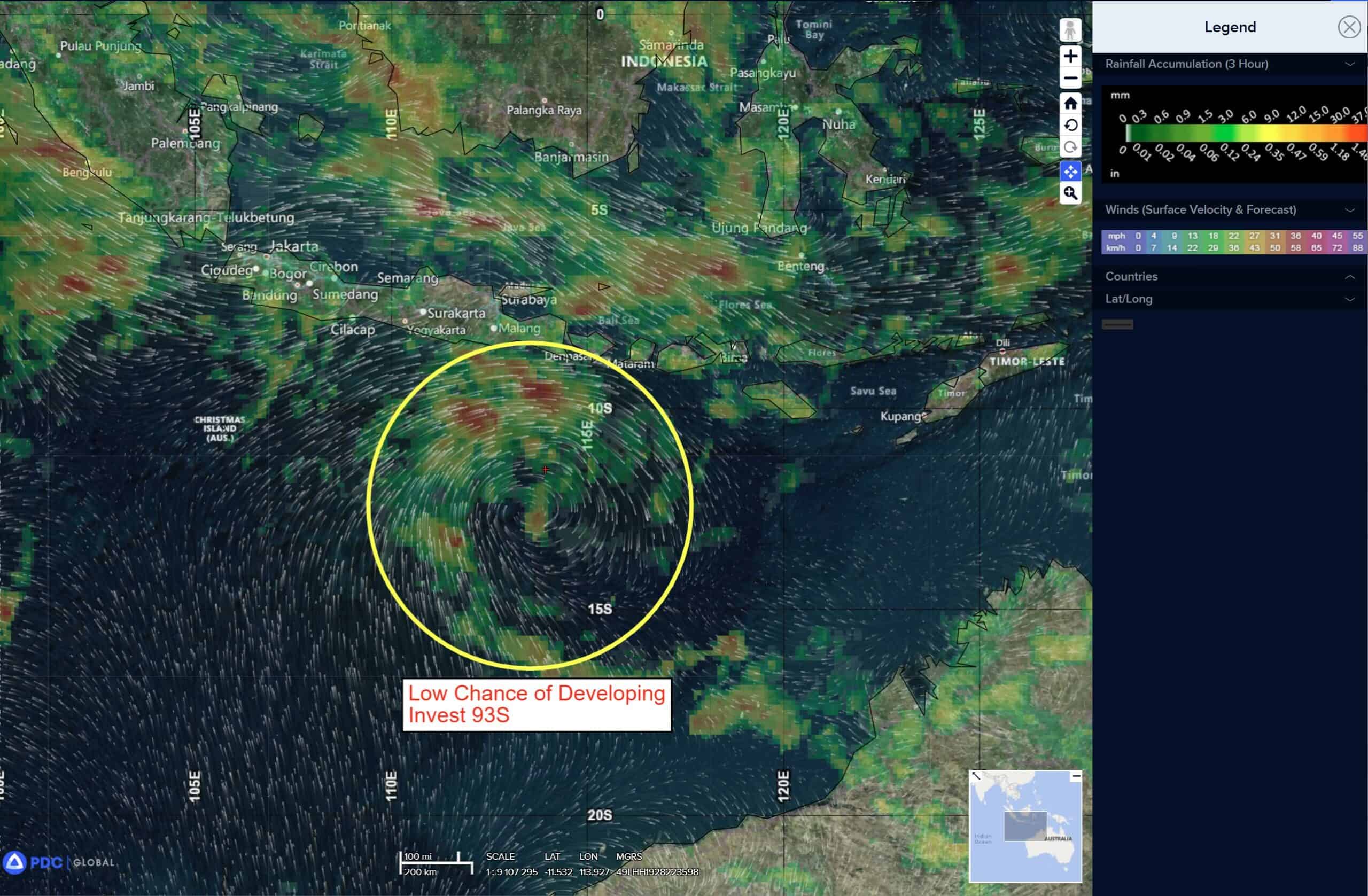Click the home extent icon
The image size is (1368, 896).
(1070, 104)
